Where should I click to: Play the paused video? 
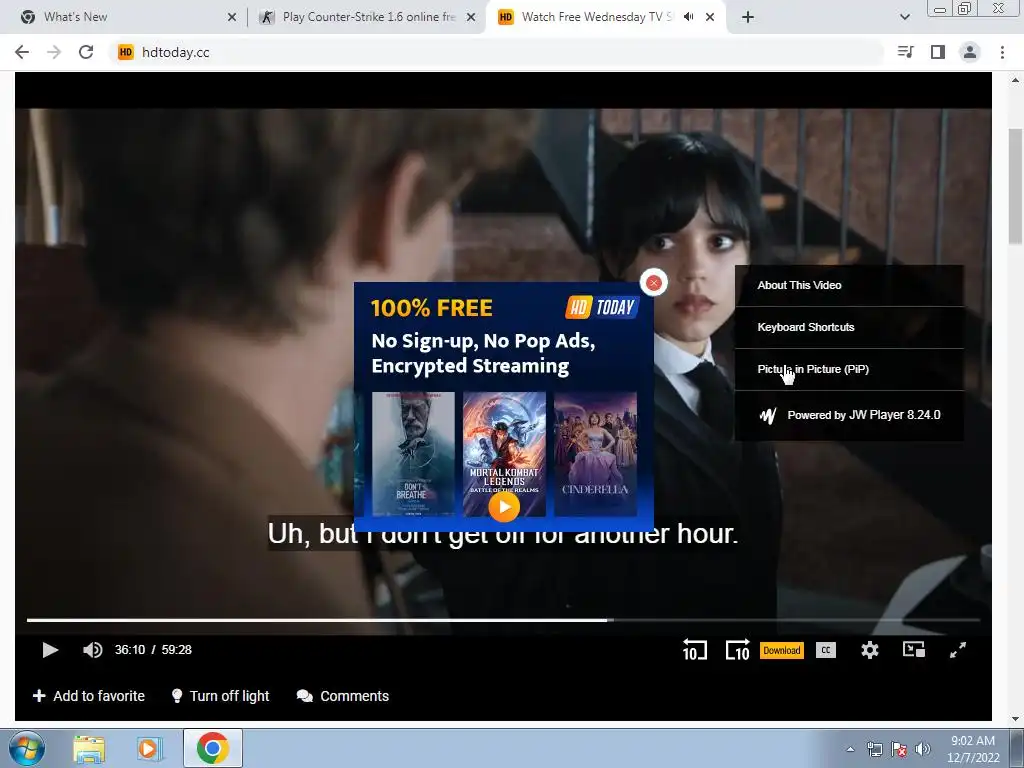click(50, 650)
